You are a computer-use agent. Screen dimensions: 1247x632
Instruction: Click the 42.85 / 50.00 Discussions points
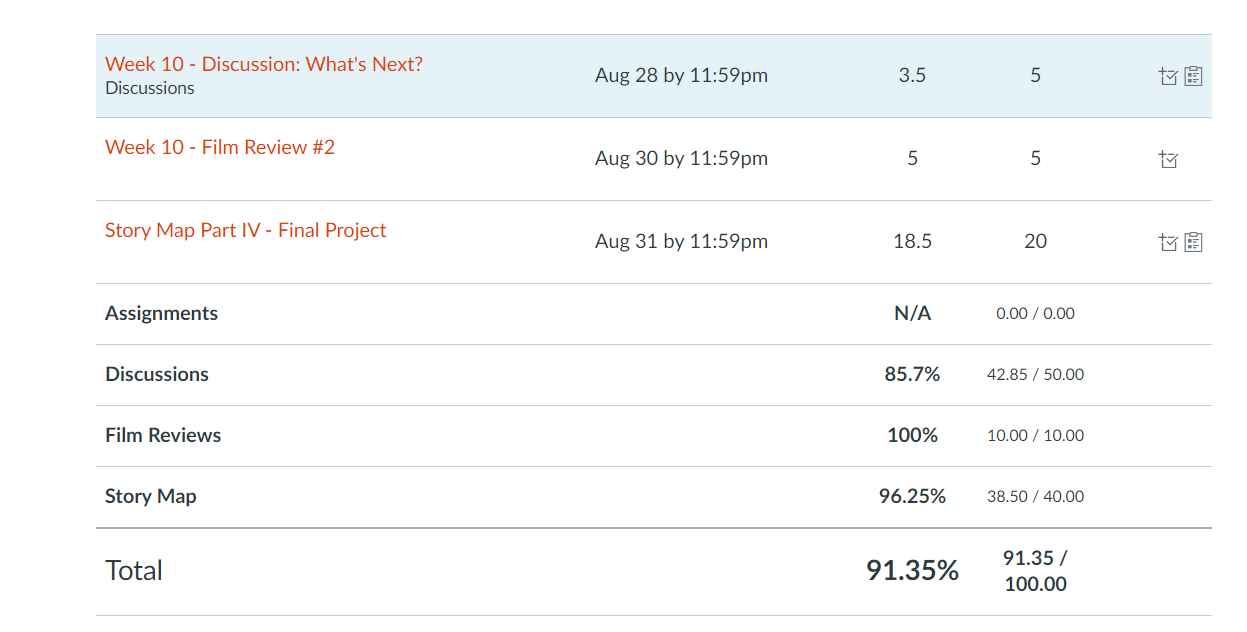point(1035,375)
